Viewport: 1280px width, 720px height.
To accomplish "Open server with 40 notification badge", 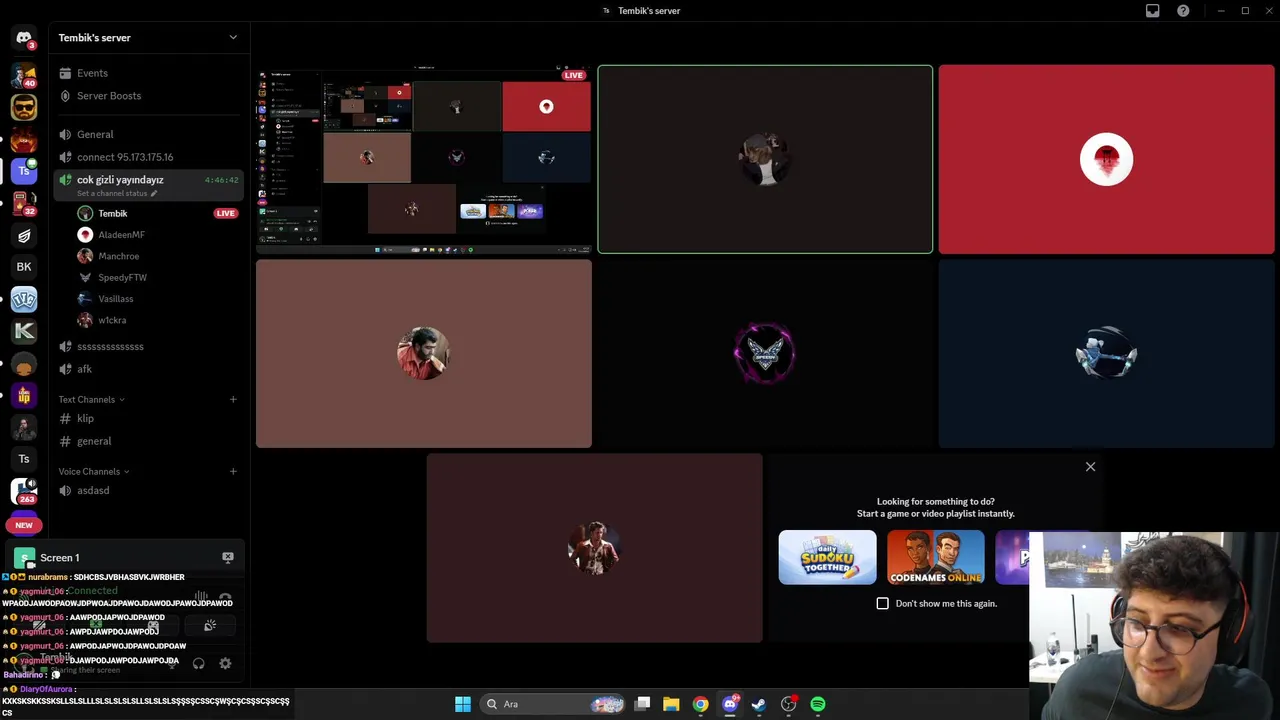I will [x=24, y=75].
